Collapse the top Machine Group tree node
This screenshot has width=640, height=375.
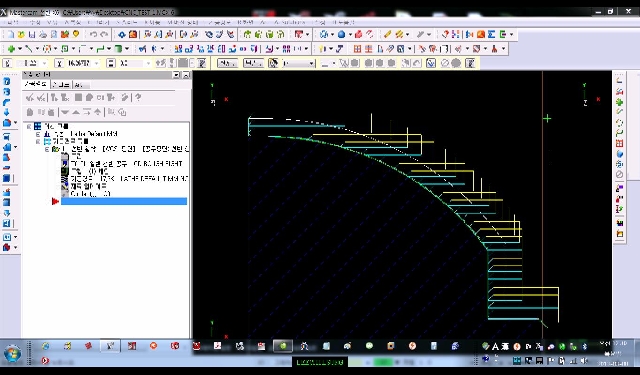[x=29, y=126]
